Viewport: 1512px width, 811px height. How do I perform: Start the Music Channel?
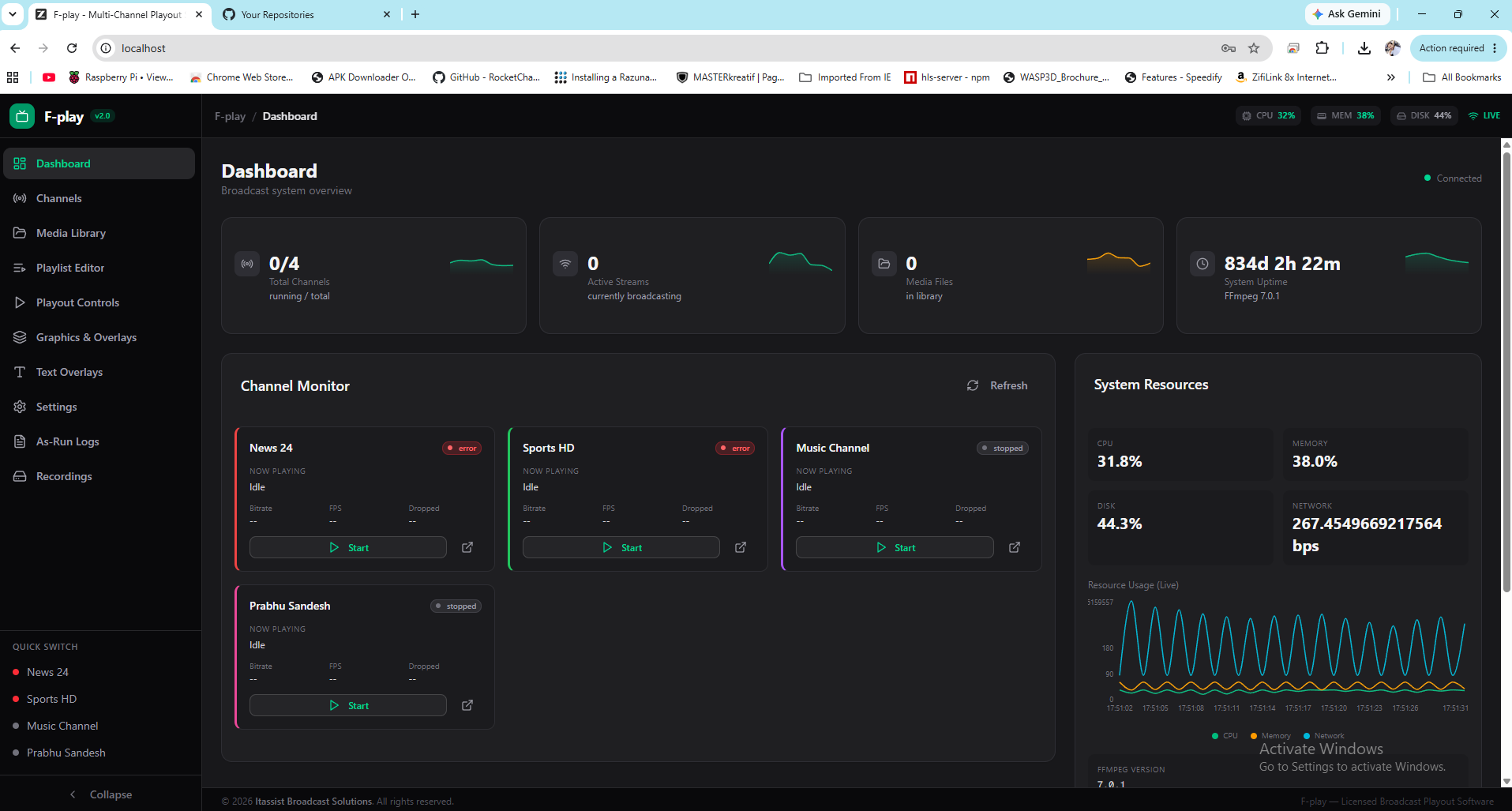[x=895, y=547]
